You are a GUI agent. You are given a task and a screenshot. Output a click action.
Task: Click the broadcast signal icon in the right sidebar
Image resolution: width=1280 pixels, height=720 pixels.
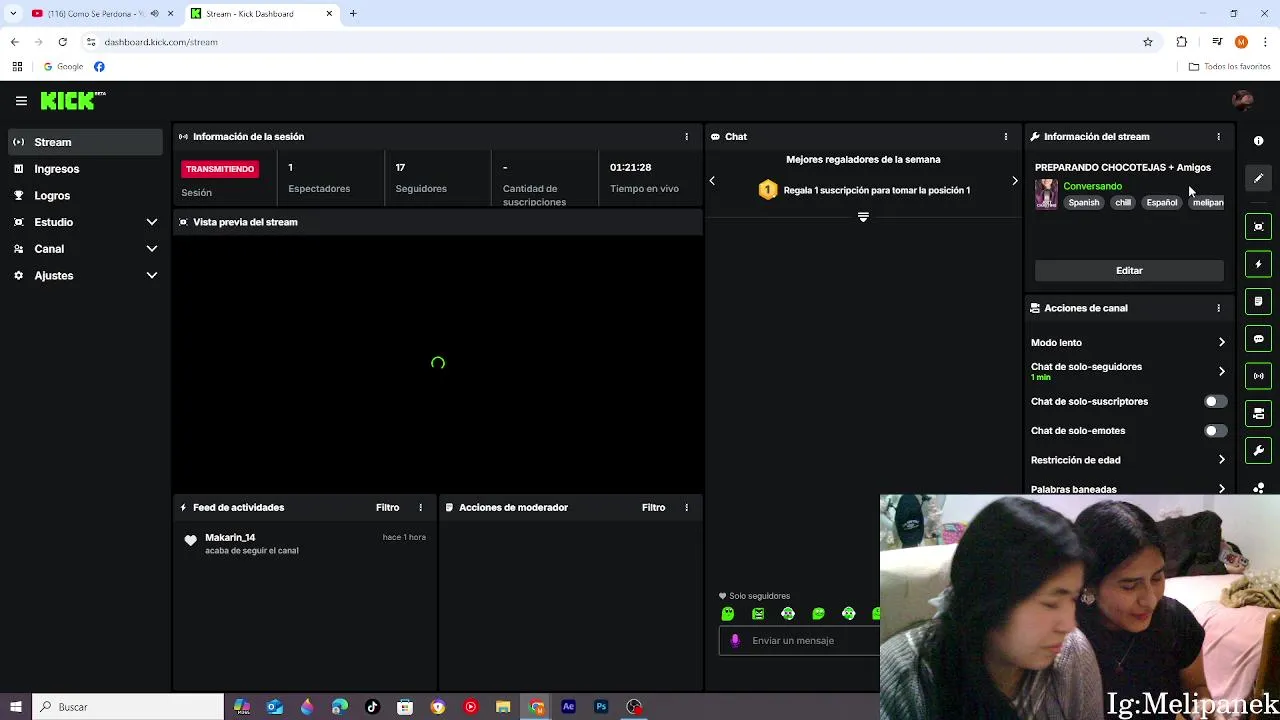pos(1259,376)
